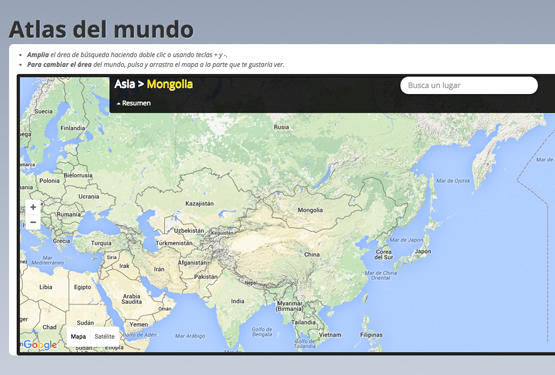This screenshot has height=375, width=555.
Task: Click the Mongolia label on map
Action: click(310, 210)
